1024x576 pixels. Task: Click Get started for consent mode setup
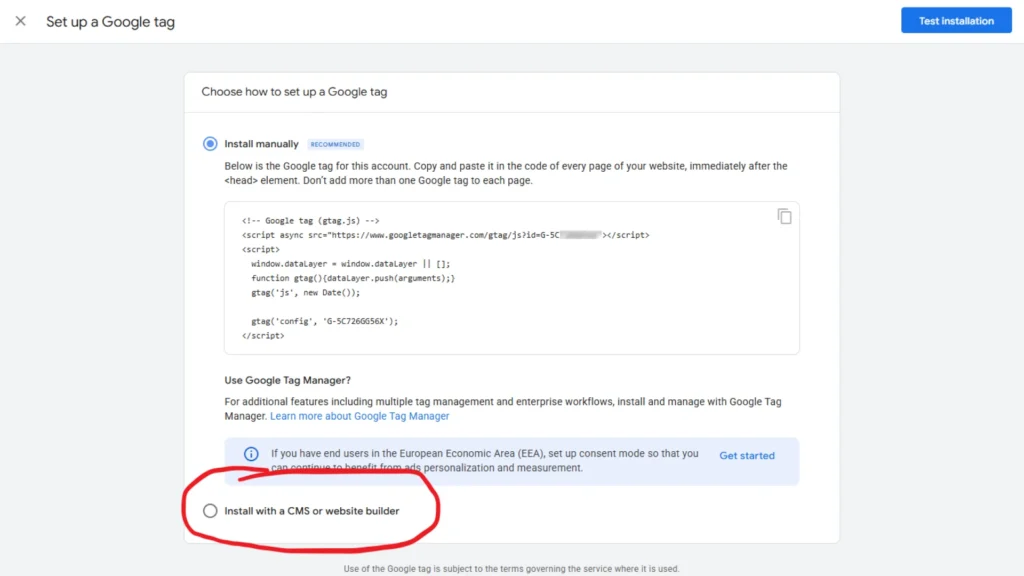point(747,455)
